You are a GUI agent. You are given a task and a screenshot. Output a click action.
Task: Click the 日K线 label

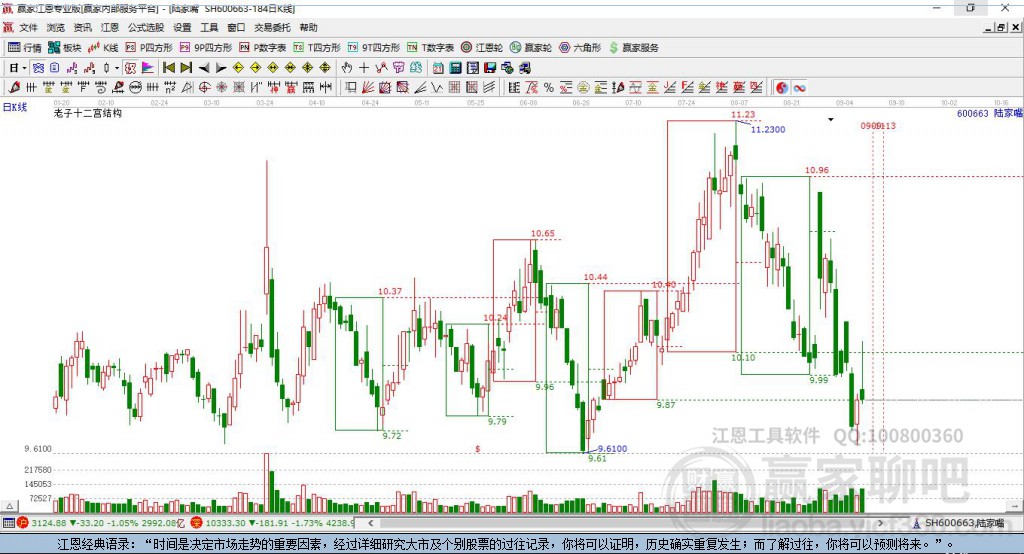coord(15,107)
